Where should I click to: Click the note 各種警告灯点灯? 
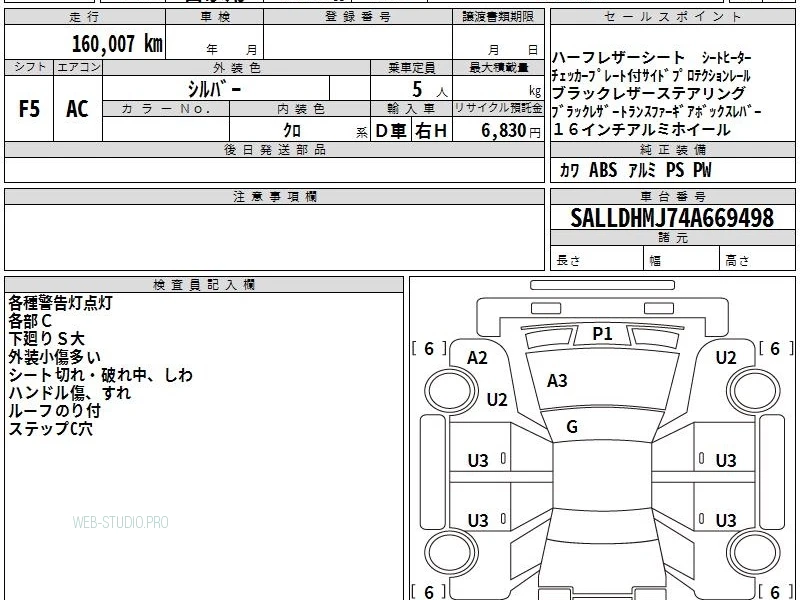[x=60, y=303]
